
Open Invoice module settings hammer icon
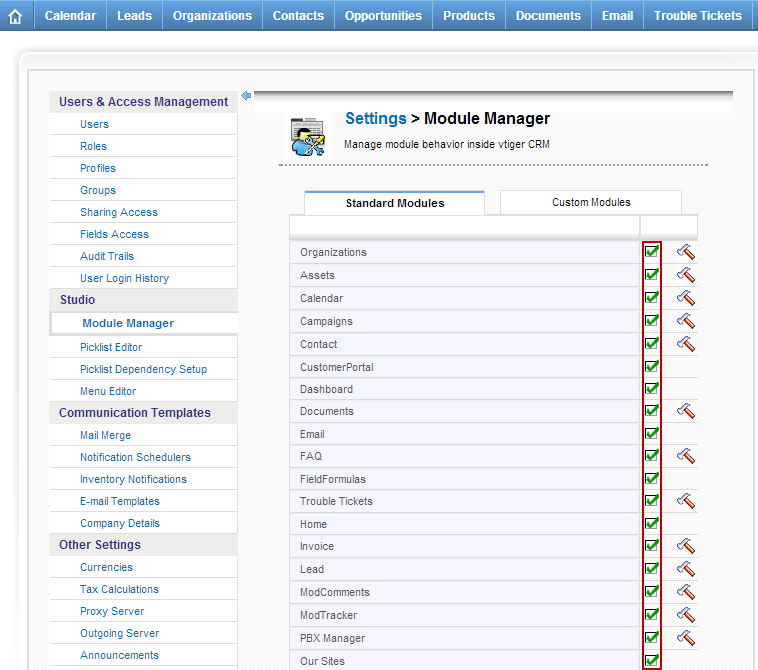click(x=685, y=546)
